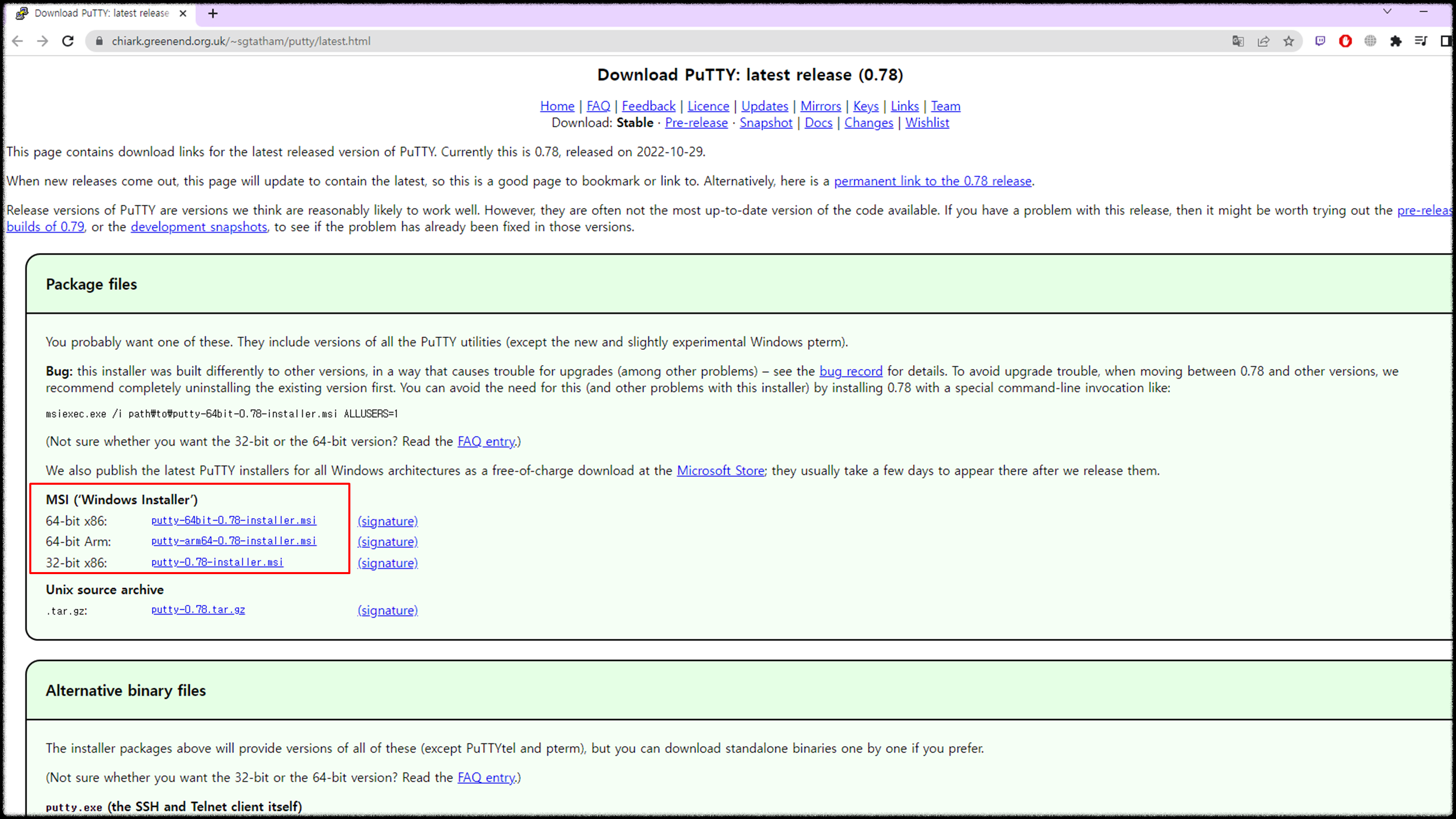Open the Feedback link
This screenshot has height=819, width=1456.
click(648, 106)
